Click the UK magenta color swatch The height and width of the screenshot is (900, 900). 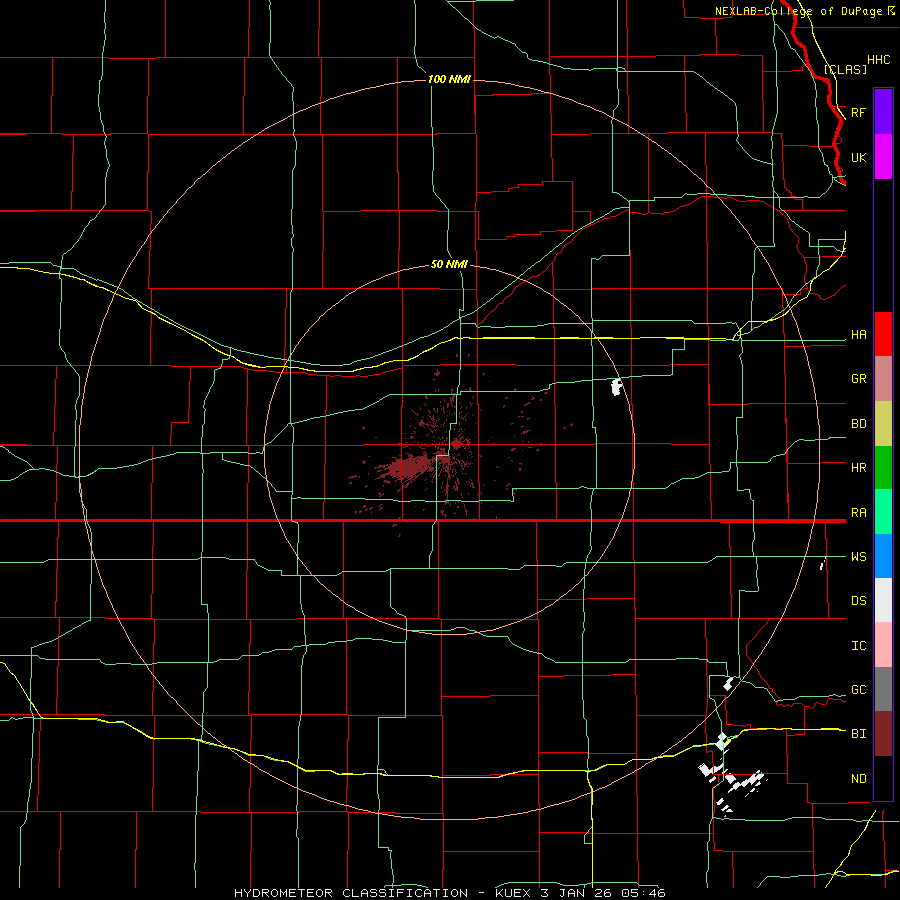point(883,157)
